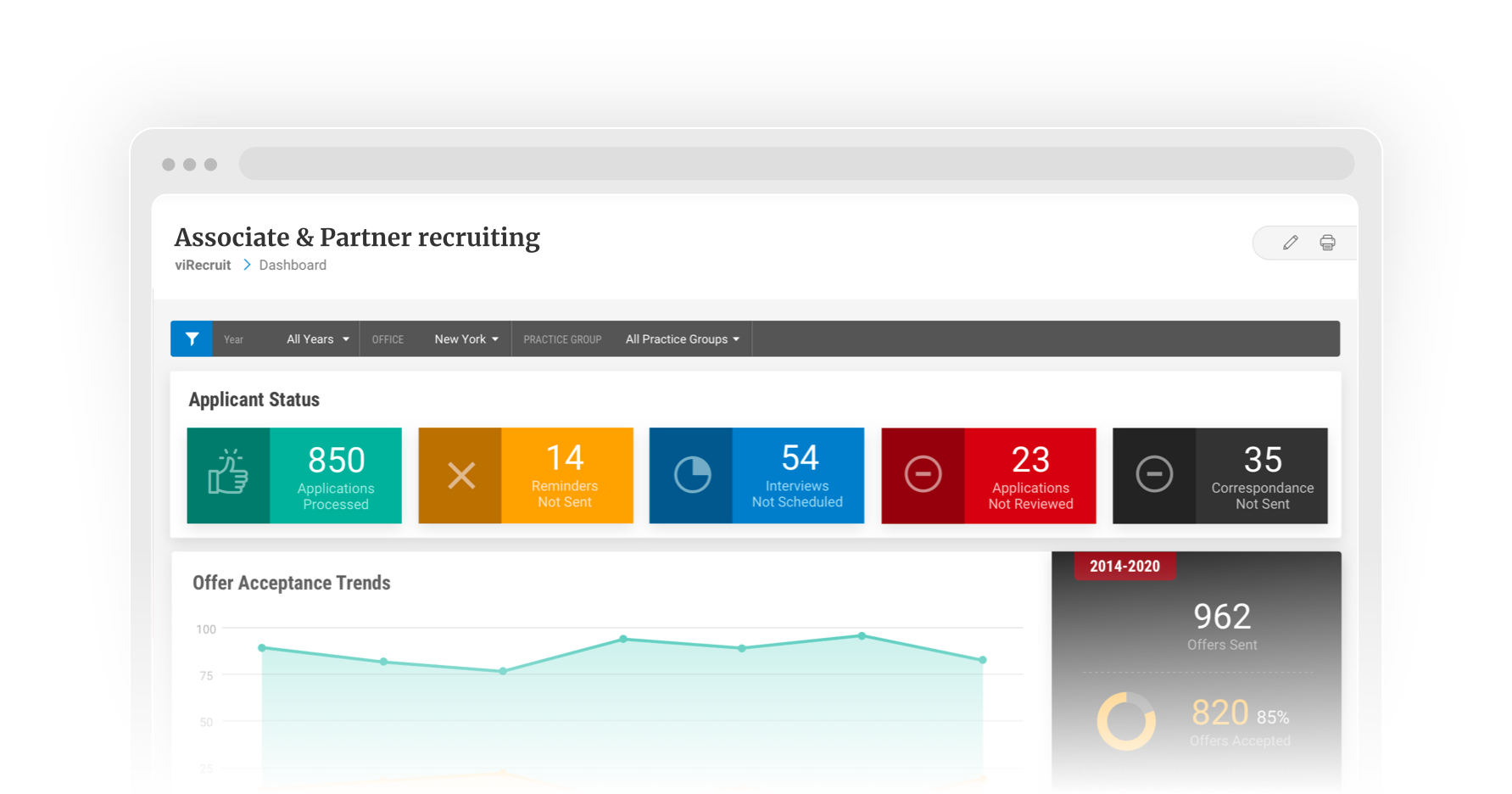Expand the New York office dropdown
The height and width of the screenshot is (794, 1512).
(466, 339)
